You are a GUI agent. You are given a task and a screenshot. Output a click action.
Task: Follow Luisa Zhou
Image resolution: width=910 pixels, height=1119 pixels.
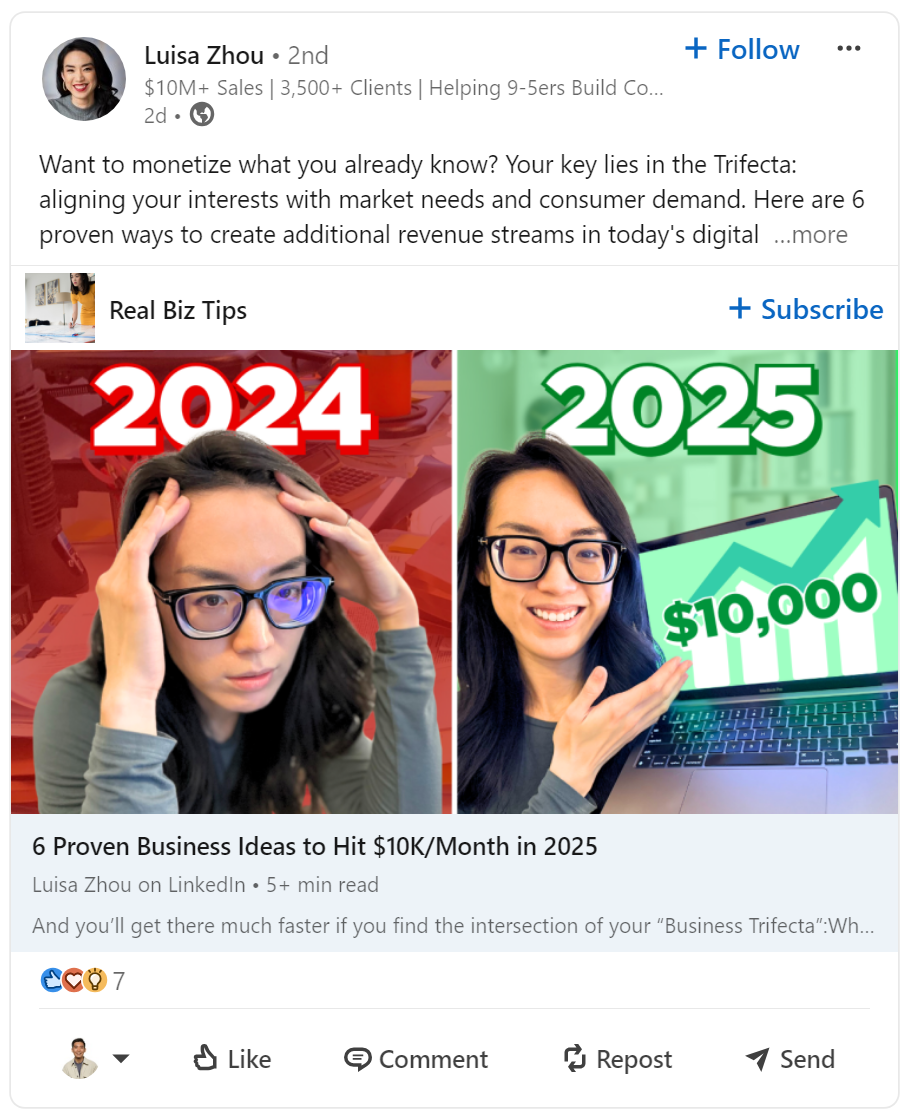[x=742, y=49]
